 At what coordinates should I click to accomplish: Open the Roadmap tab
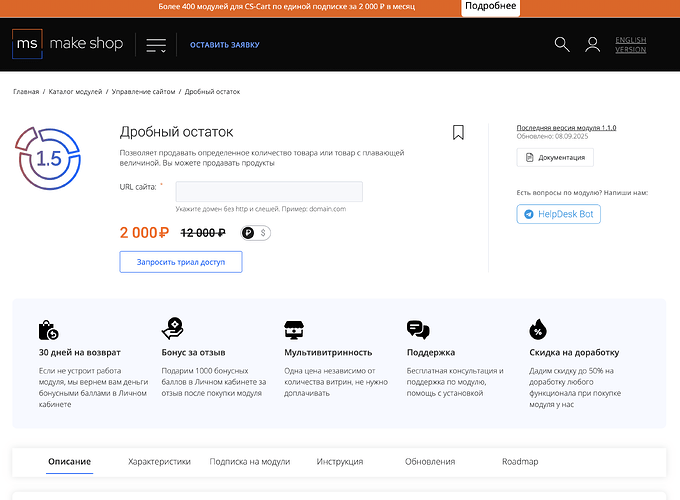520,462
